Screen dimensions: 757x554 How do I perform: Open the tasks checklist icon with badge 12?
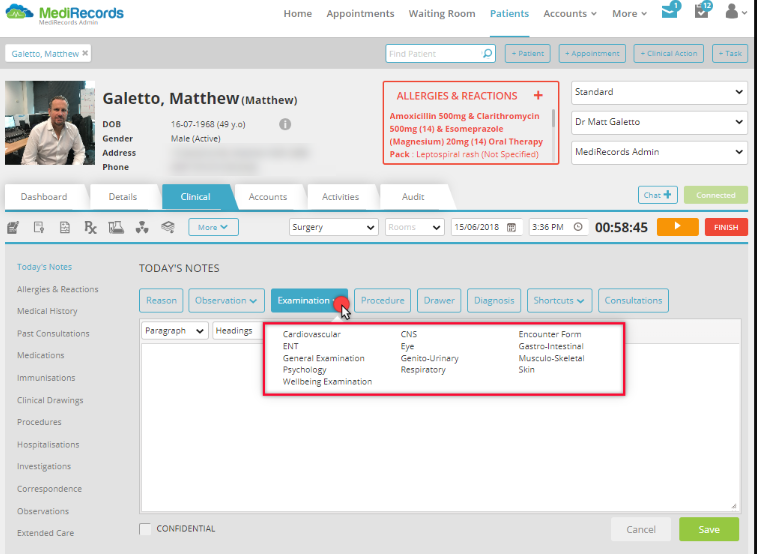[702, 11]
